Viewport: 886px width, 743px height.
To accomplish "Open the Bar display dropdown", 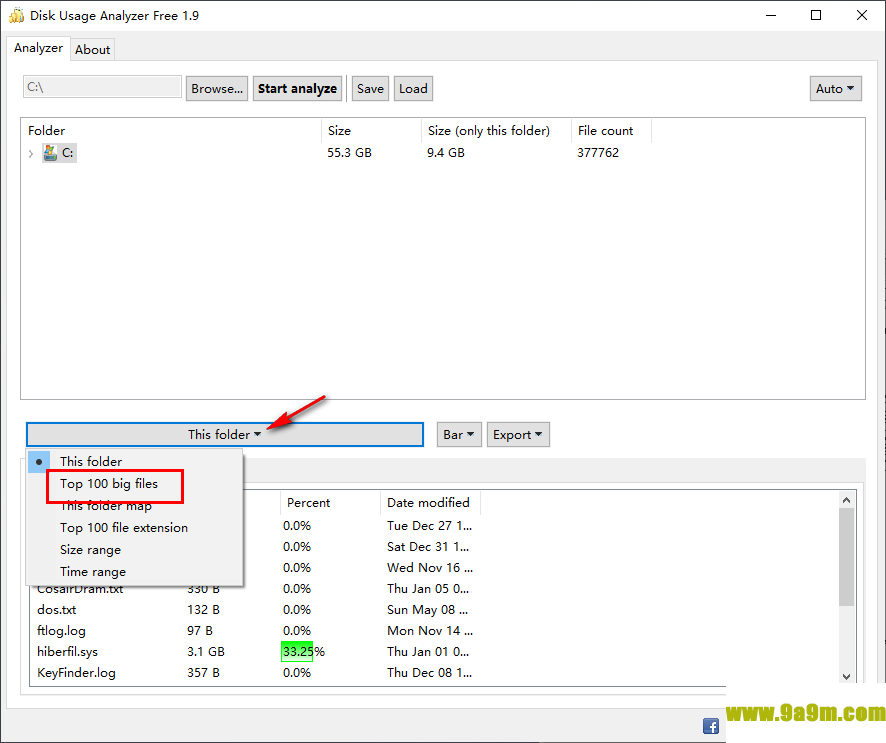I will pyautogui.click(x=459, y=434).
